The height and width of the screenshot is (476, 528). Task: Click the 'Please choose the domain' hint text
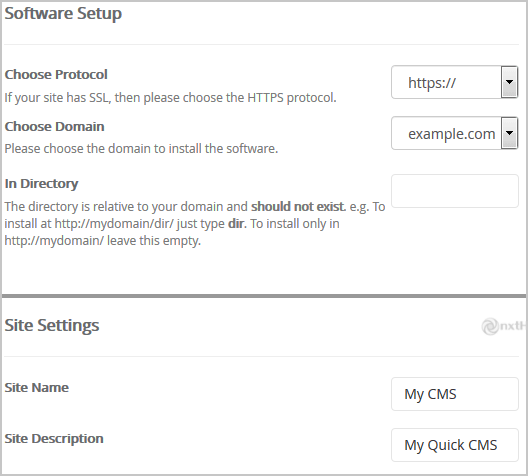(x=141, y=148)
